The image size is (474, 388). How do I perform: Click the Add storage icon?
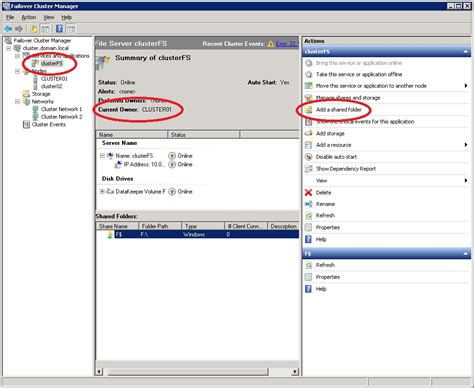309,133
